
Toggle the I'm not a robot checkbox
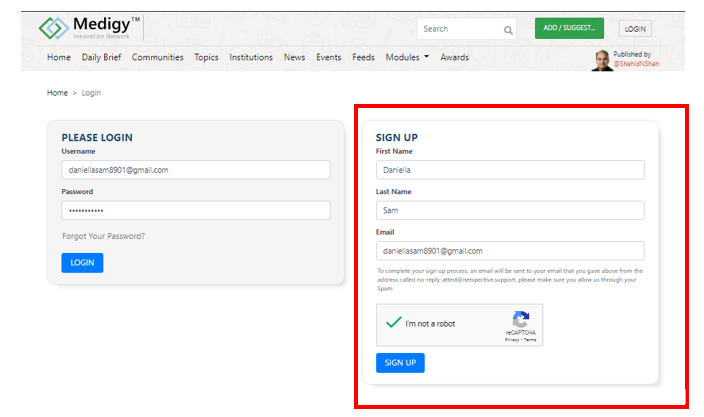click(x=393, y=322)
